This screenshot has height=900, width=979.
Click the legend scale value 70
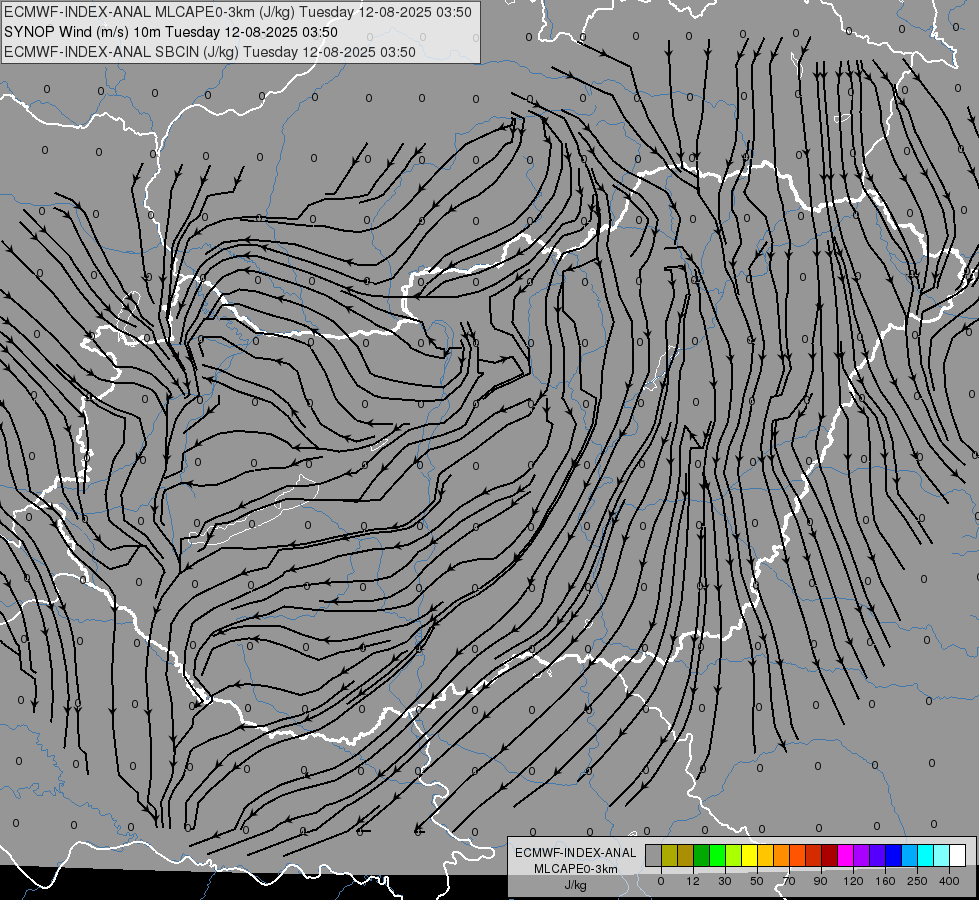[x=789, y=881]
